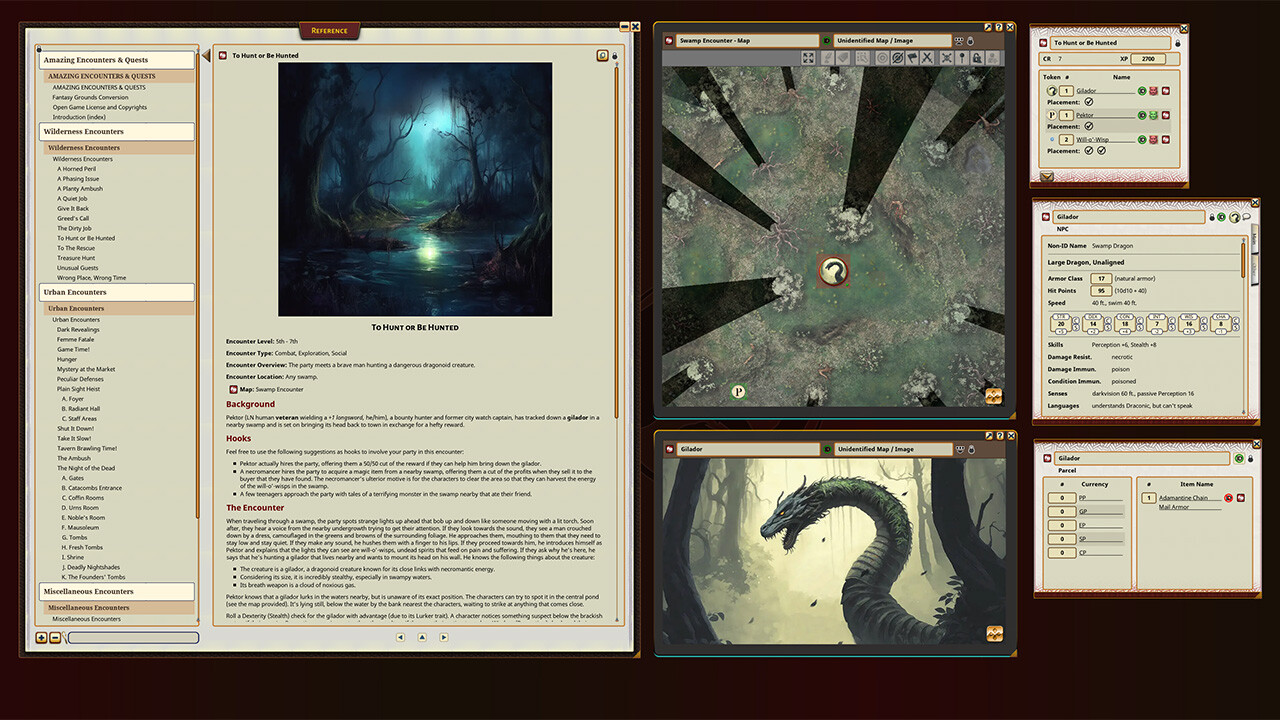This screenshot has width=1280, height=720.
Task: Open image layers via icon at map's bottom-right corner
Action: (993, 396)
